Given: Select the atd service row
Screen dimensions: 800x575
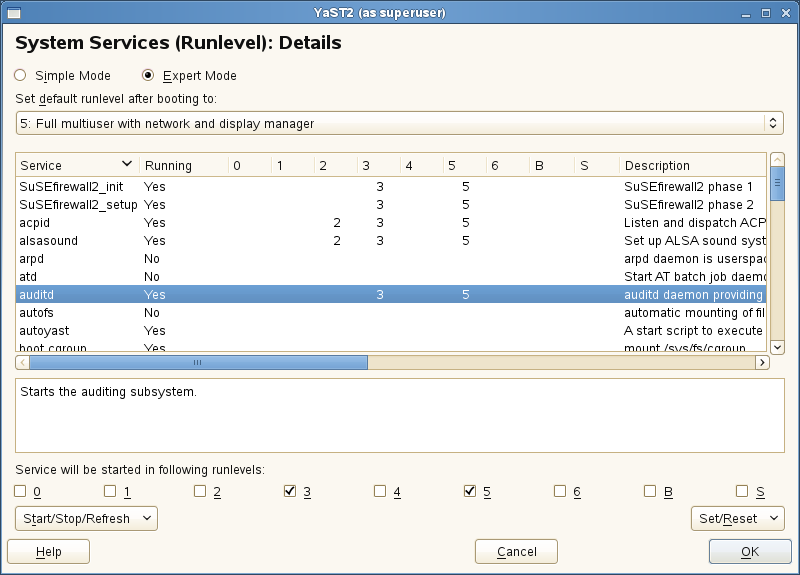Looking at the screenshot, I should tap(391, 277).
